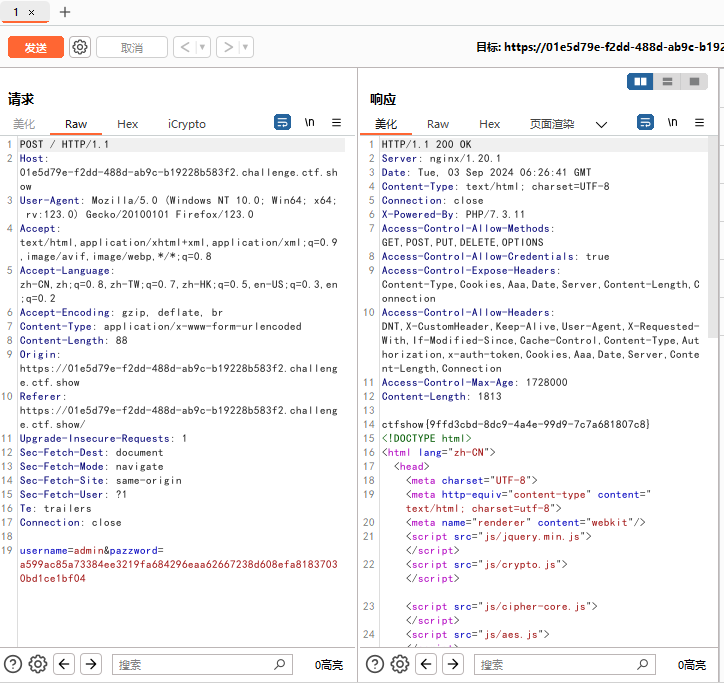This screenshot has width=724, height=683.
Task: Close Repeater tab 1
Action: (31, 12)
